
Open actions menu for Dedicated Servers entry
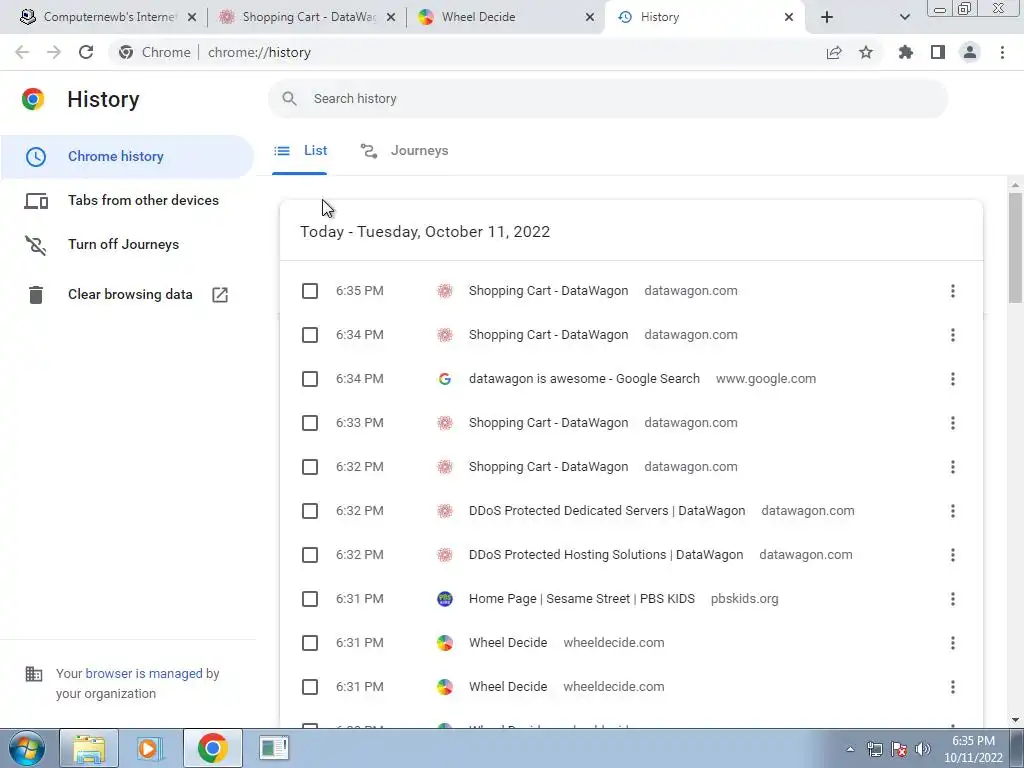tap(953, 511)
